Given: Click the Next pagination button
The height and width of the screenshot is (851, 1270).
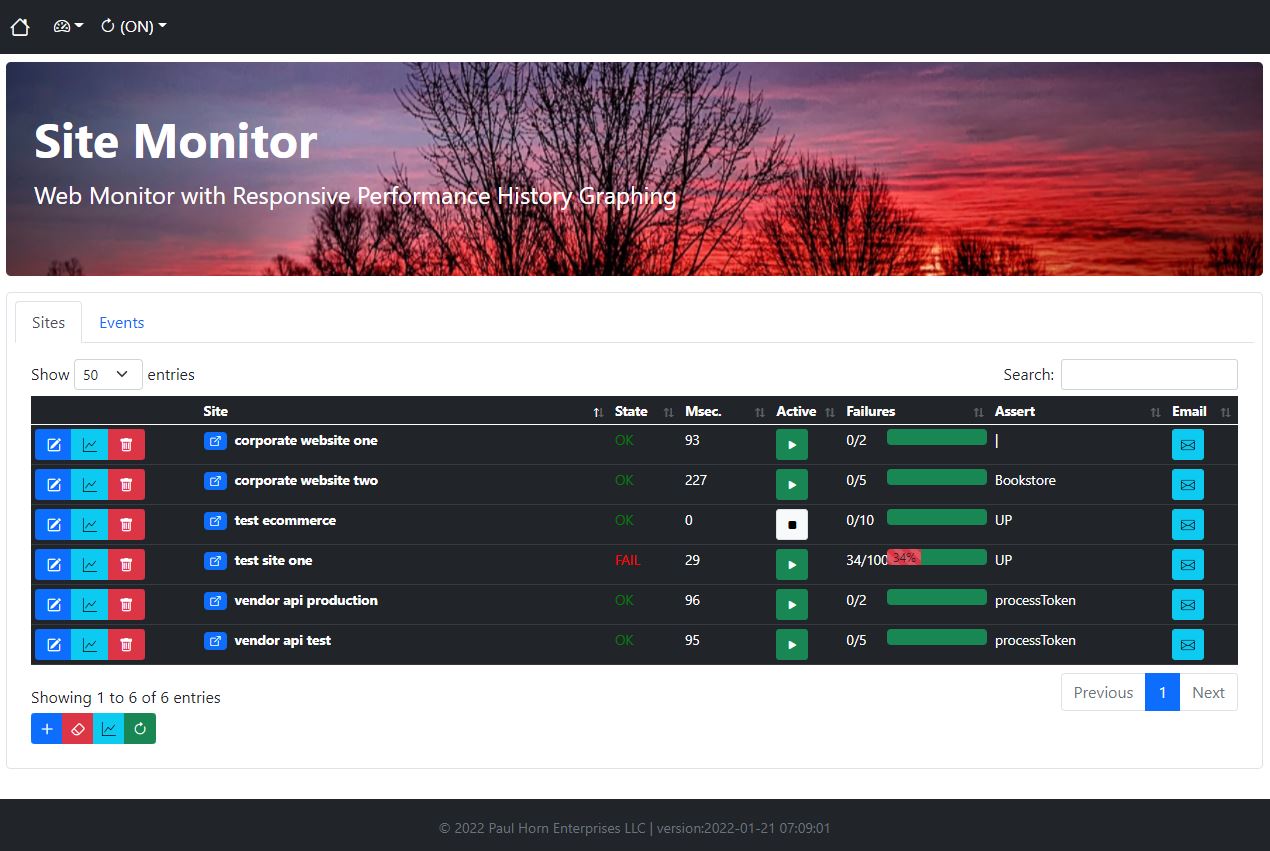Looking at the screenshot, I should (x=1208, y=692).
